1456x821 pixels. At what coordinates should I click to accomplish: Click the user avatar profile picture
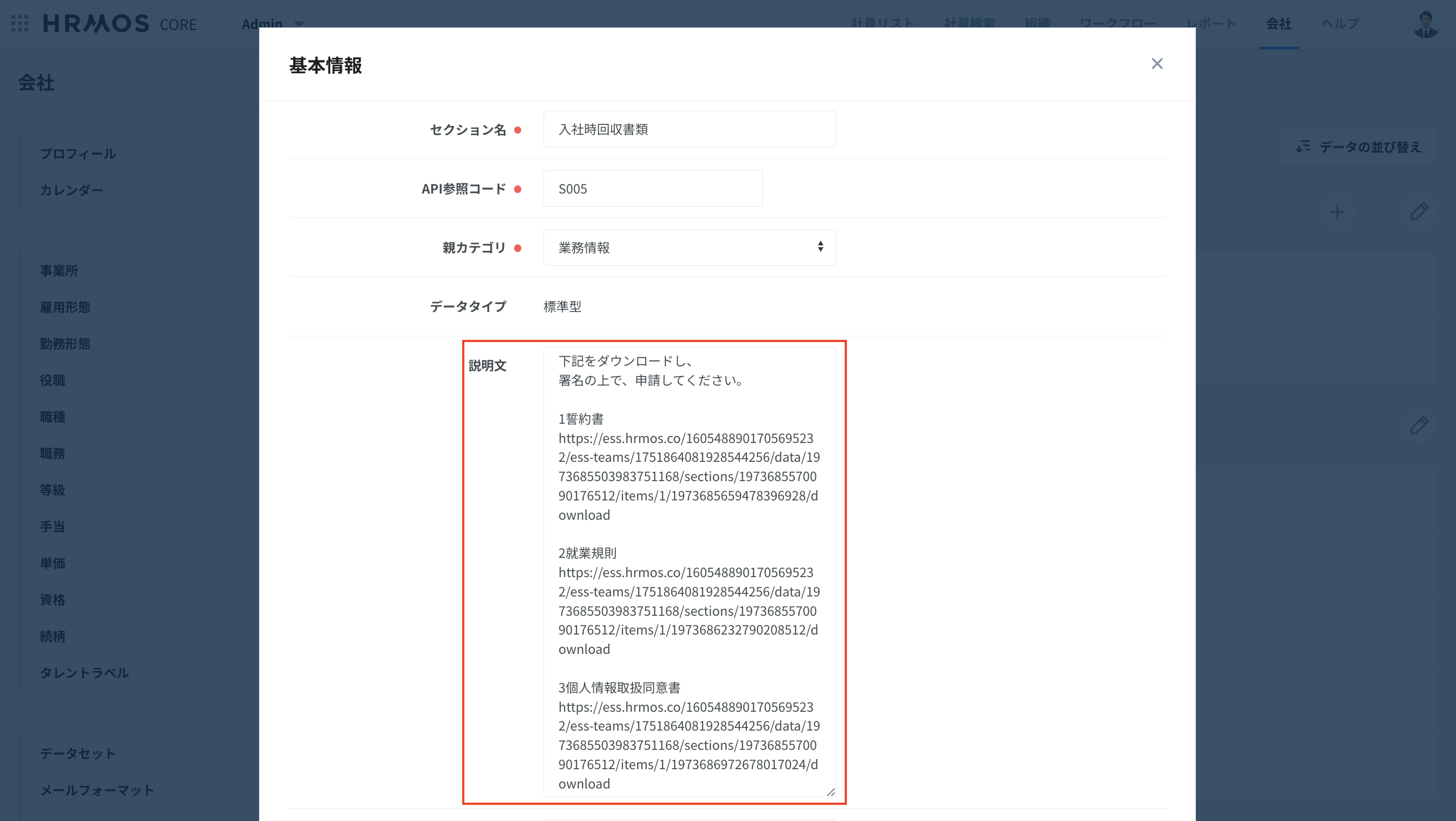point(1425,24)
